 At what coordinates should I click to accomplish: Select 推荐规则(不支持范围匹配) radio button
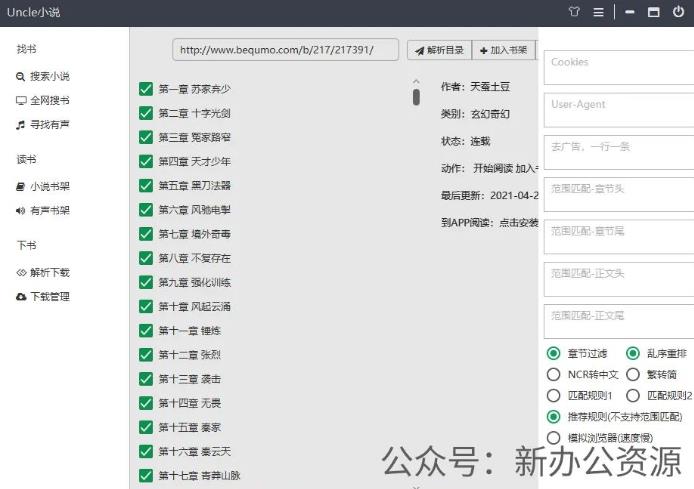553,416
